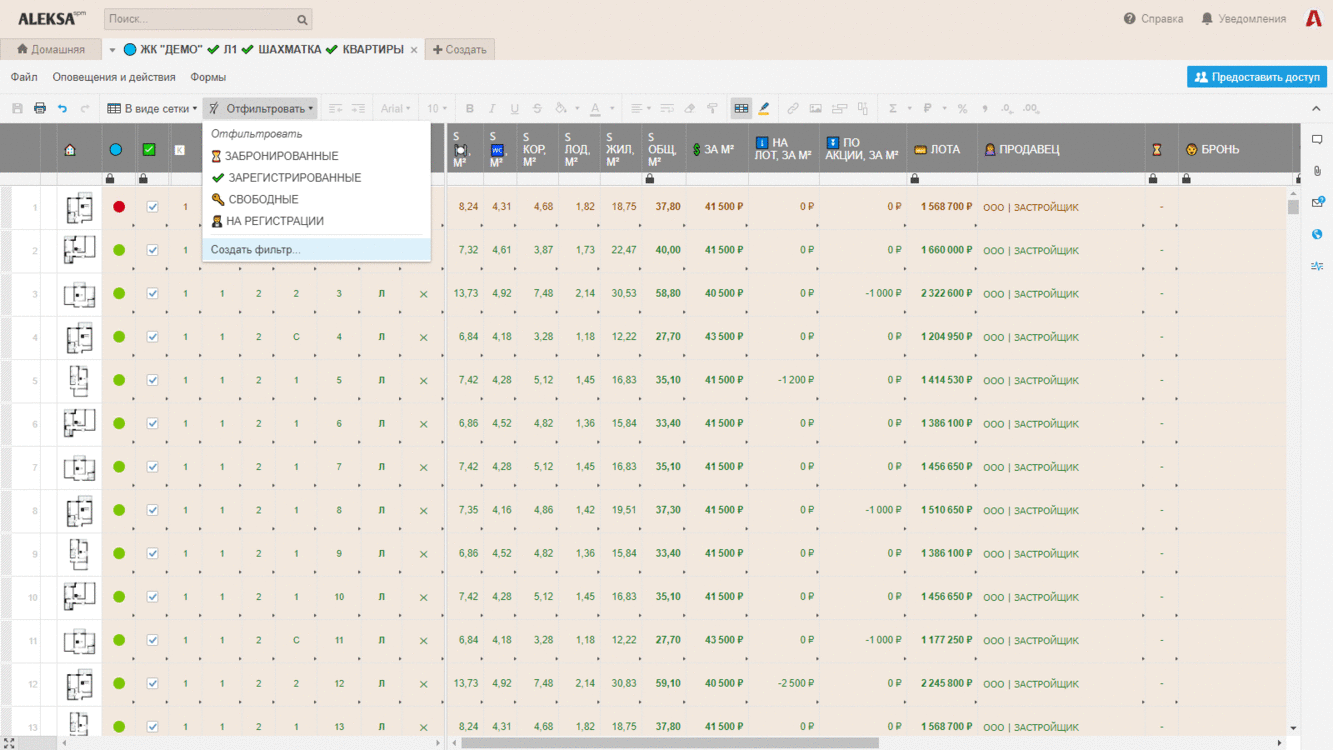1333x750 pixels.
Task: Open the comments icon in right sidebar
Action: pos(1317,140)
